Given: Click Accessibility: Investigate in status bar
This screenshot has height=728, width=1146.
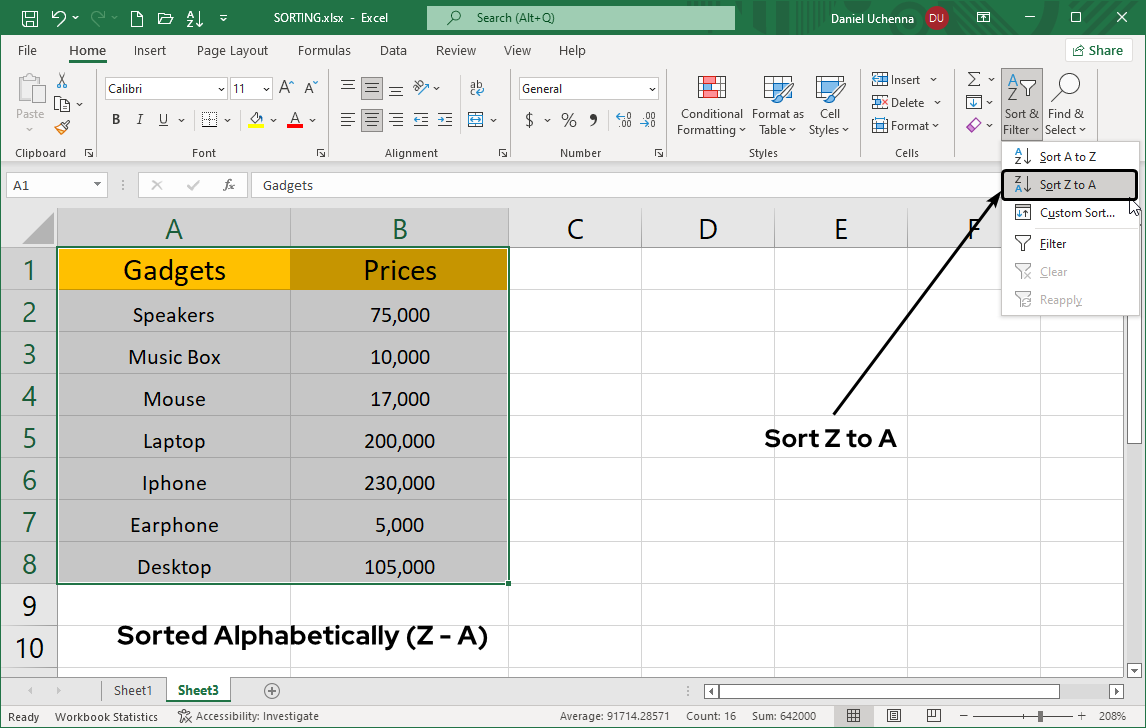Looking at the screenshot, I should (248, 716).
